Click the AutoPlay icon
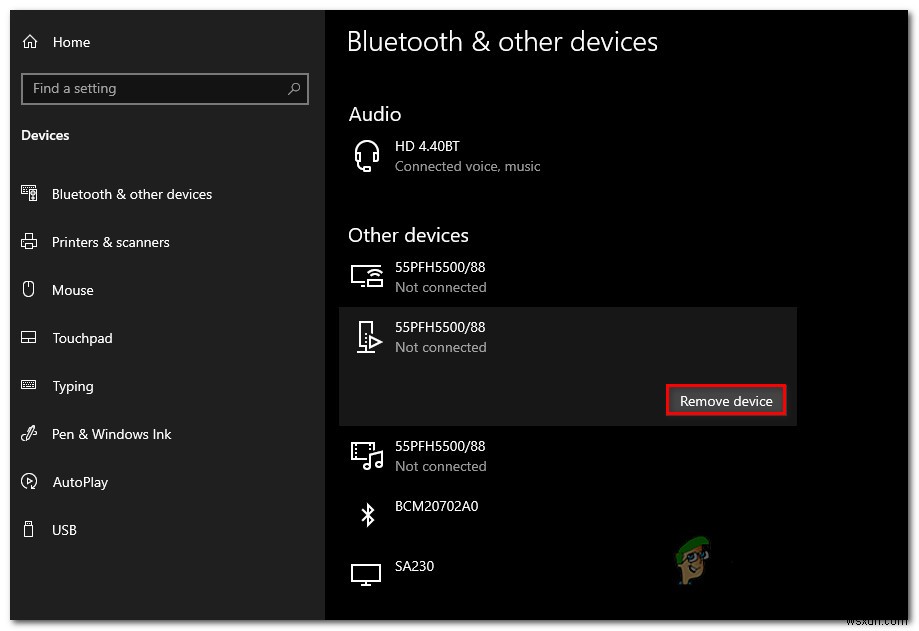This screenshot has width=919, height=631. pyautogui.click(x=28, y=482)
